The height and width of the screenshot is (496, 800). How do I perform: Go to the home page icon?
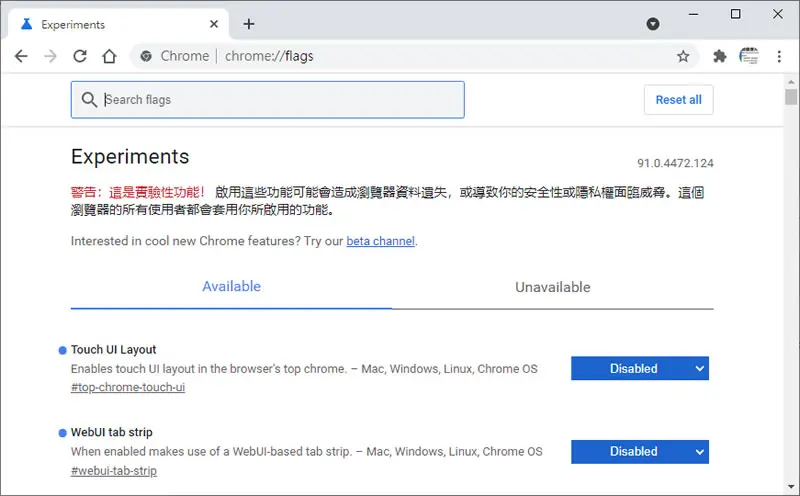pyautogui.click(x=109, y=56)
